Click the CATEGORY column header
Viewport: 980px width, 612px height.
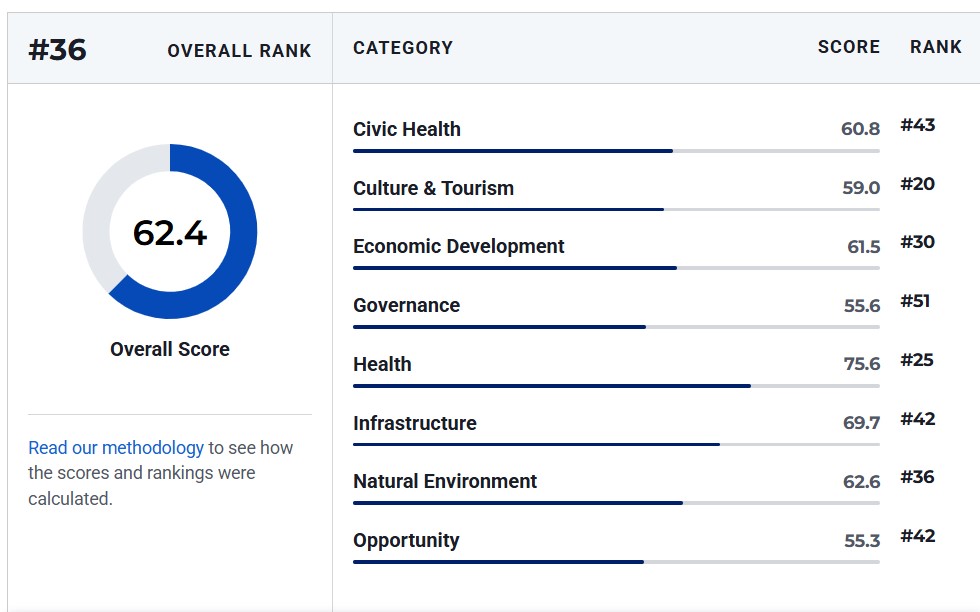(x=403, y=48)
